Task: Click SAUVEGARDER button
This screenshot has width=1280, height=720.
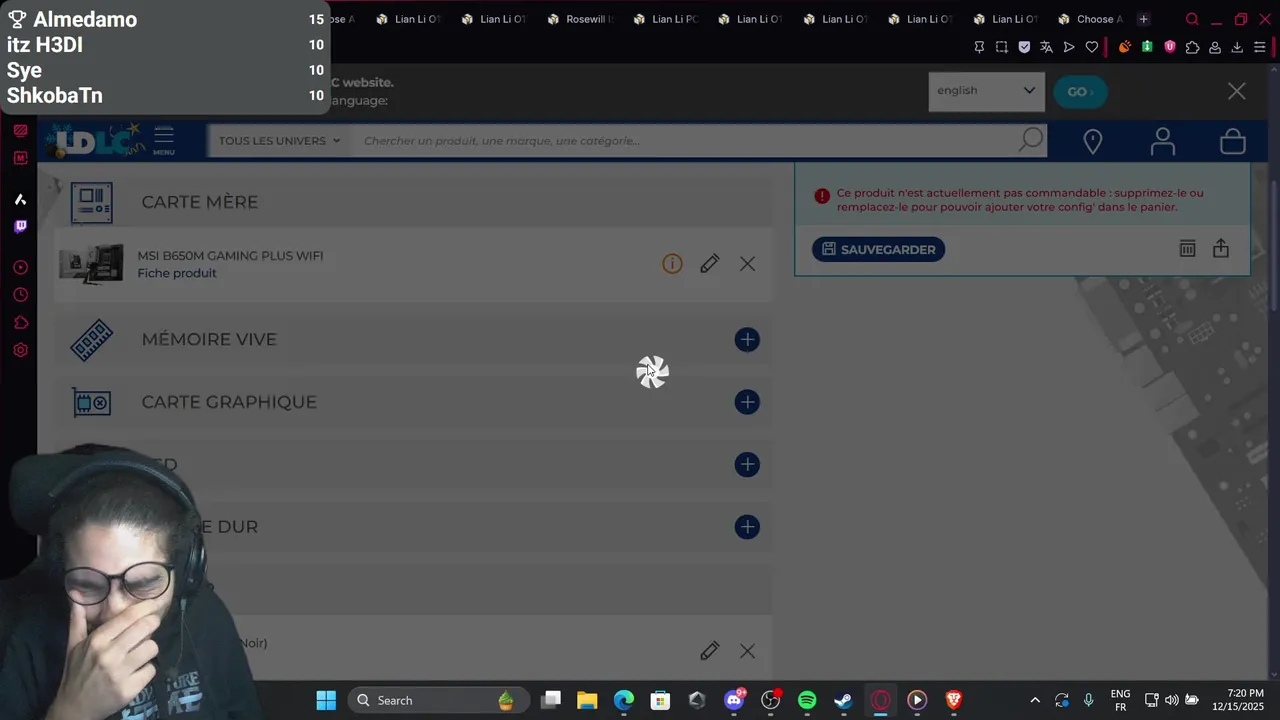Action: tap(878, 249)
